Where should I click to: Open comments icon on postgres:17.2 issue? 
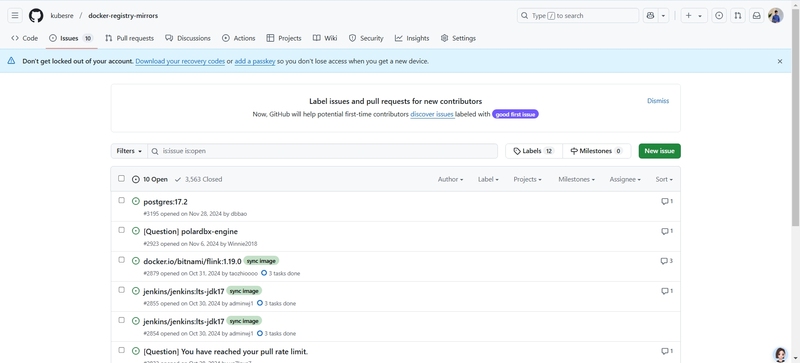tap(667, 202)
